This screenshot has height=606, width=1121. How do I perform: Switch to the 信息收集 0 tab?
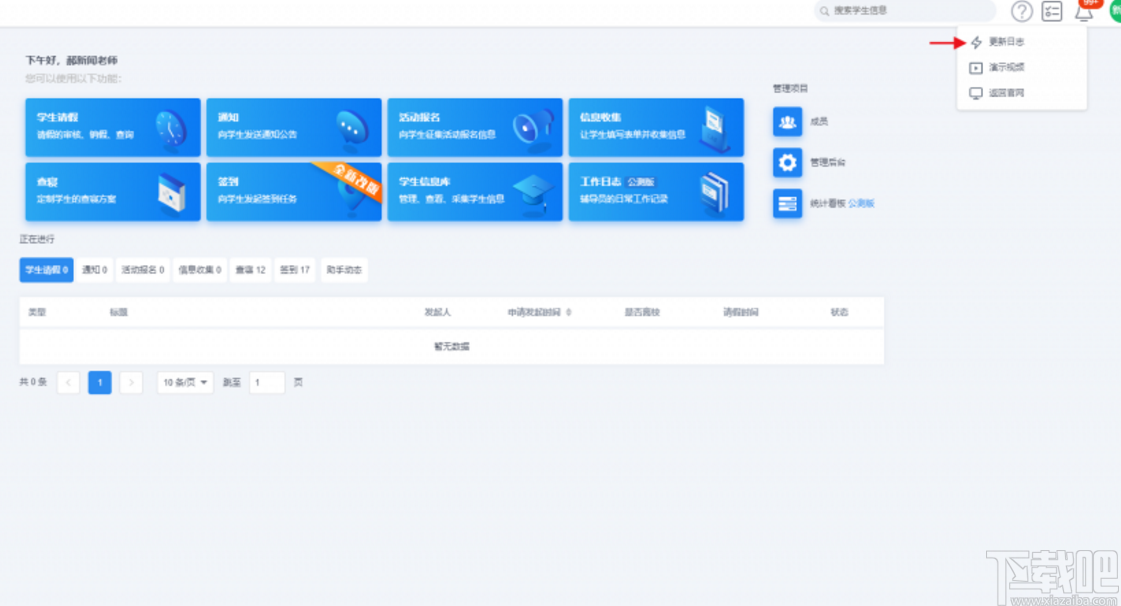[200, 270]
